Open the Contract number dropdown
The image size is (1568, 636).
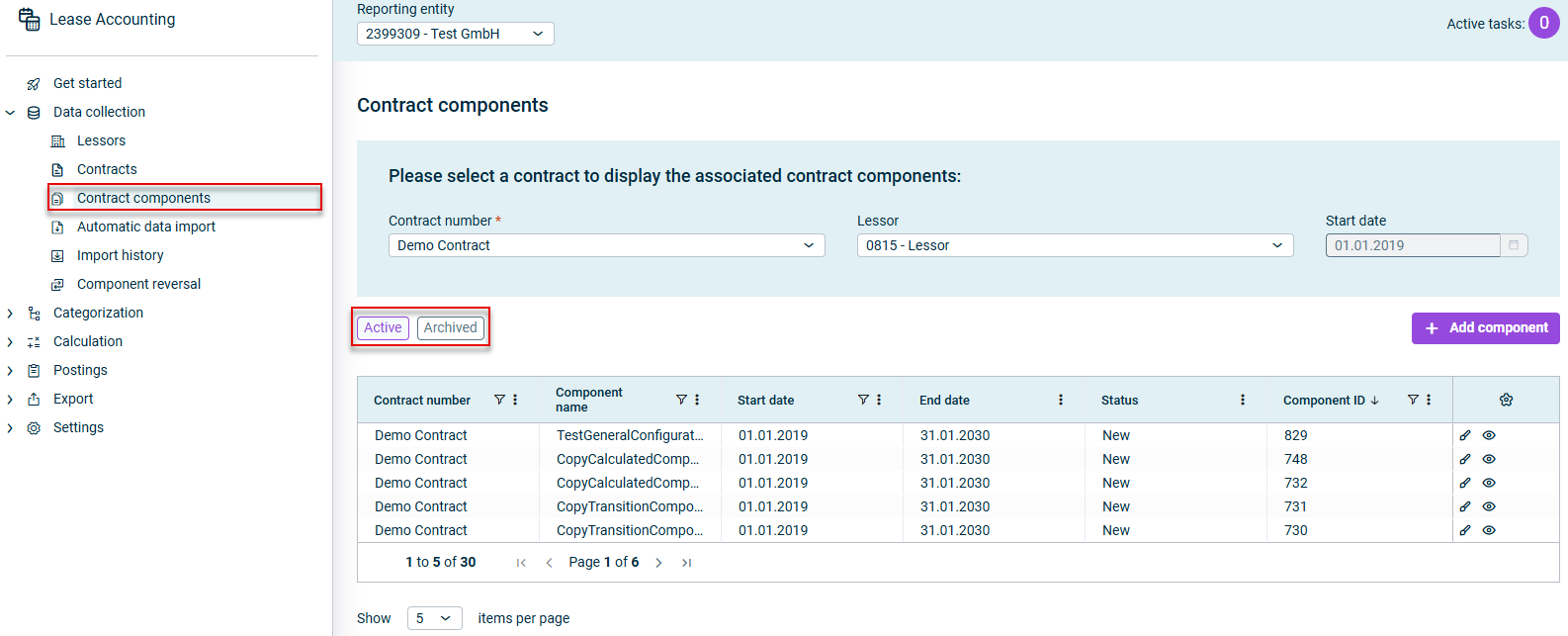tap(606, 245)
